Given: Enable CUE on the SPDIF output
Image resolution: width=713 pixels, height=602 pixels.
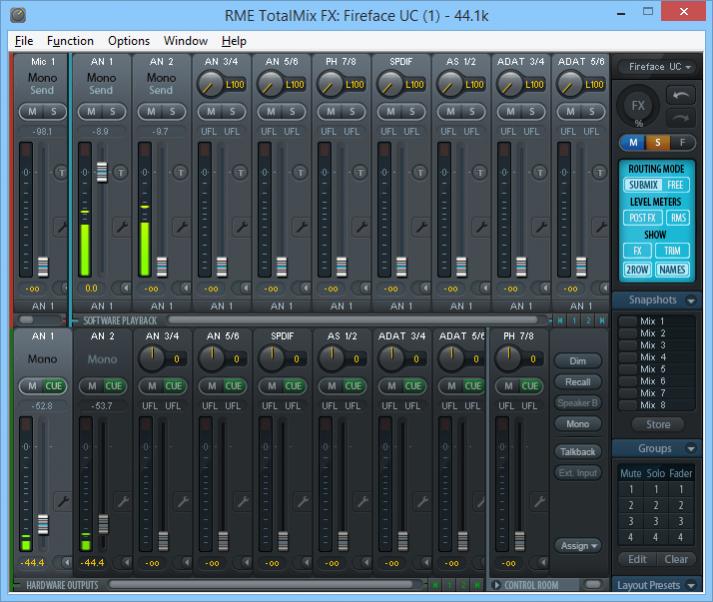Looking at the screenshot, I should (x=293, y=386).
